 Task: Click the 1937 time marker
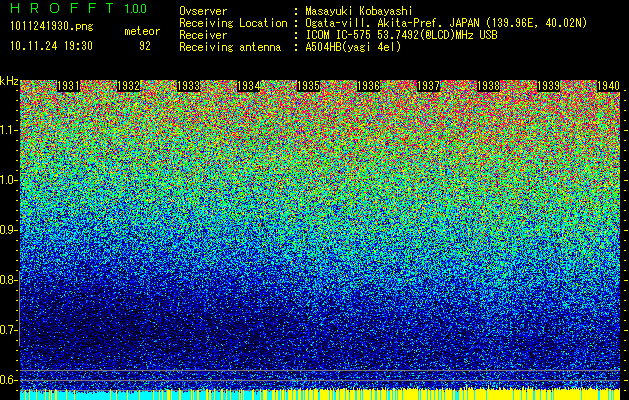tap(429, 86)
